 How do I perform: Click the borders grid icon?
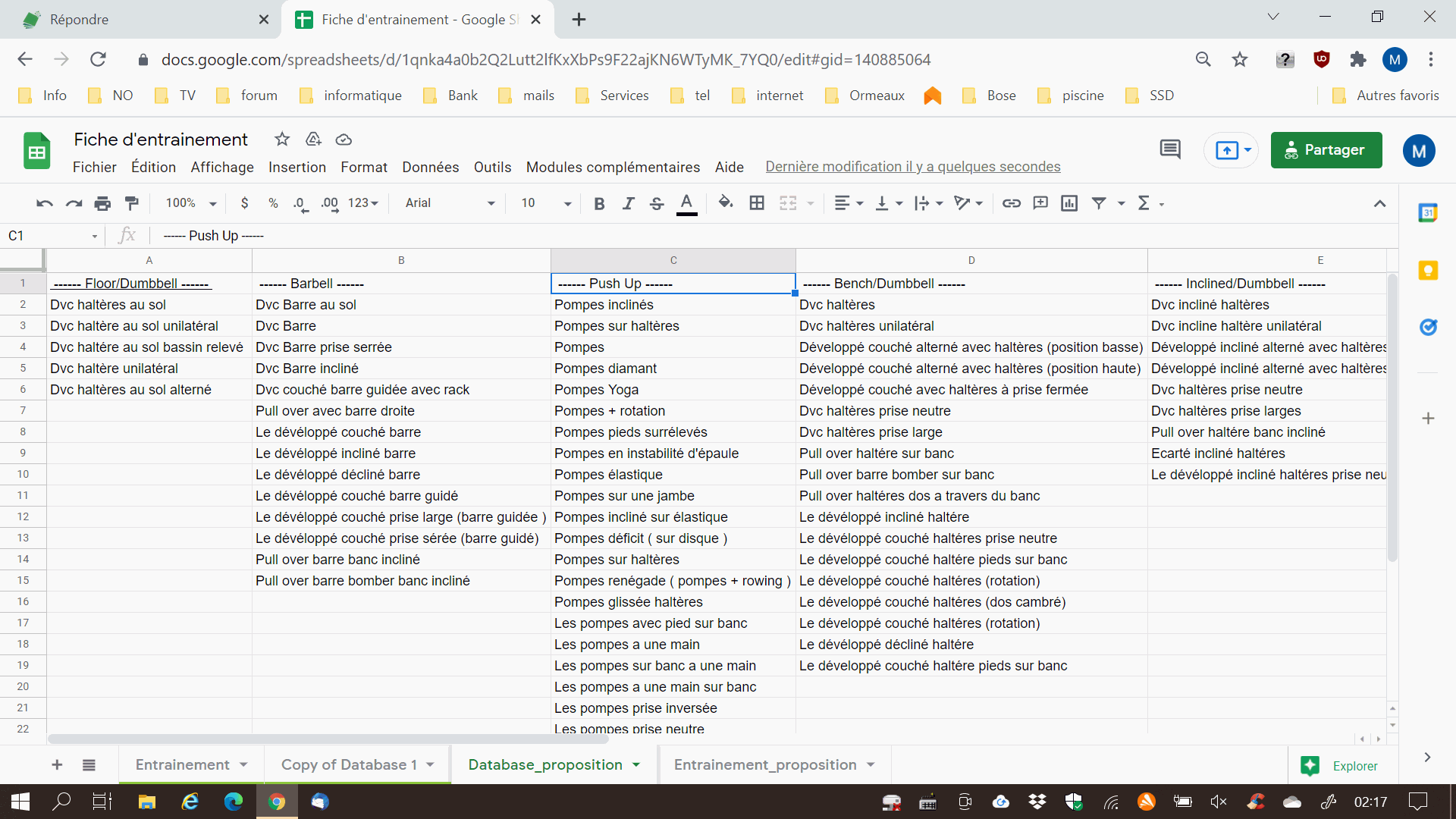click(756, 203)
